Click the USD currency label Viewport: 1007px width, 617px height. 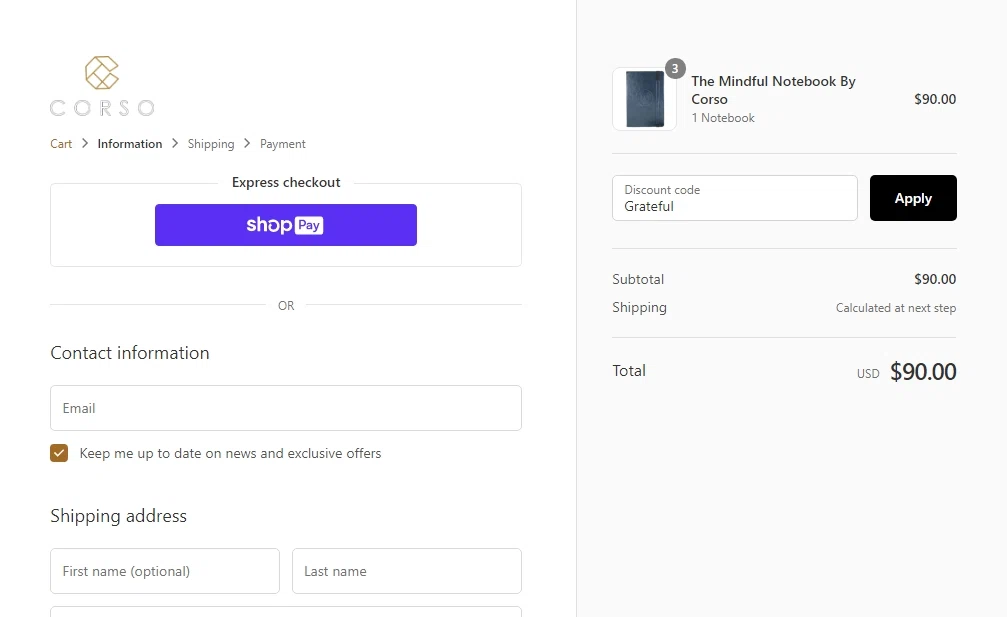coord(868,374)
